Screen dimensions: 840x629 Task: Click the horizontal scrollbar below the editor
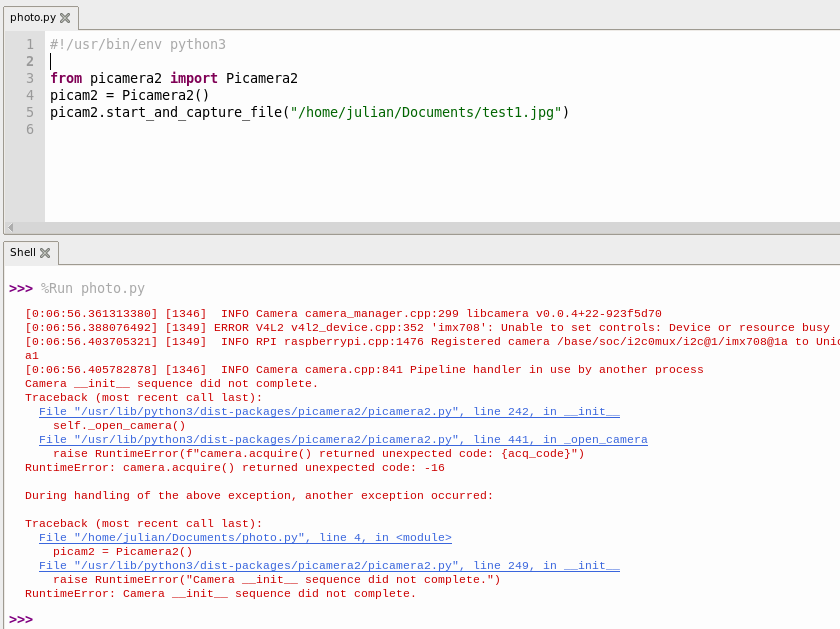(400, 228)
